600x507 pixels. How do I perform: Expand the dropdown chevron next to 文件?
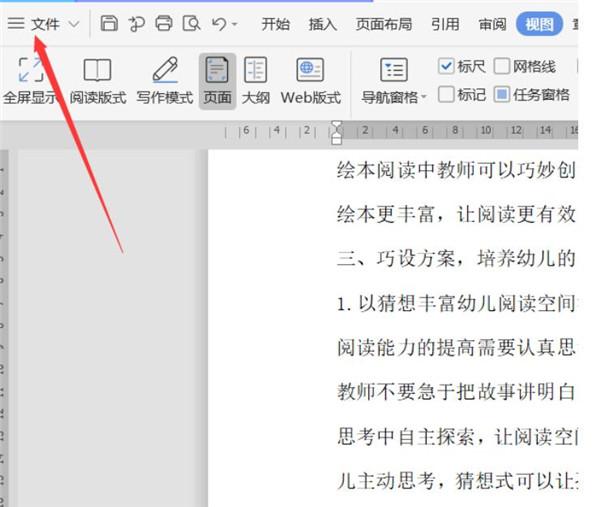(74, 24)
